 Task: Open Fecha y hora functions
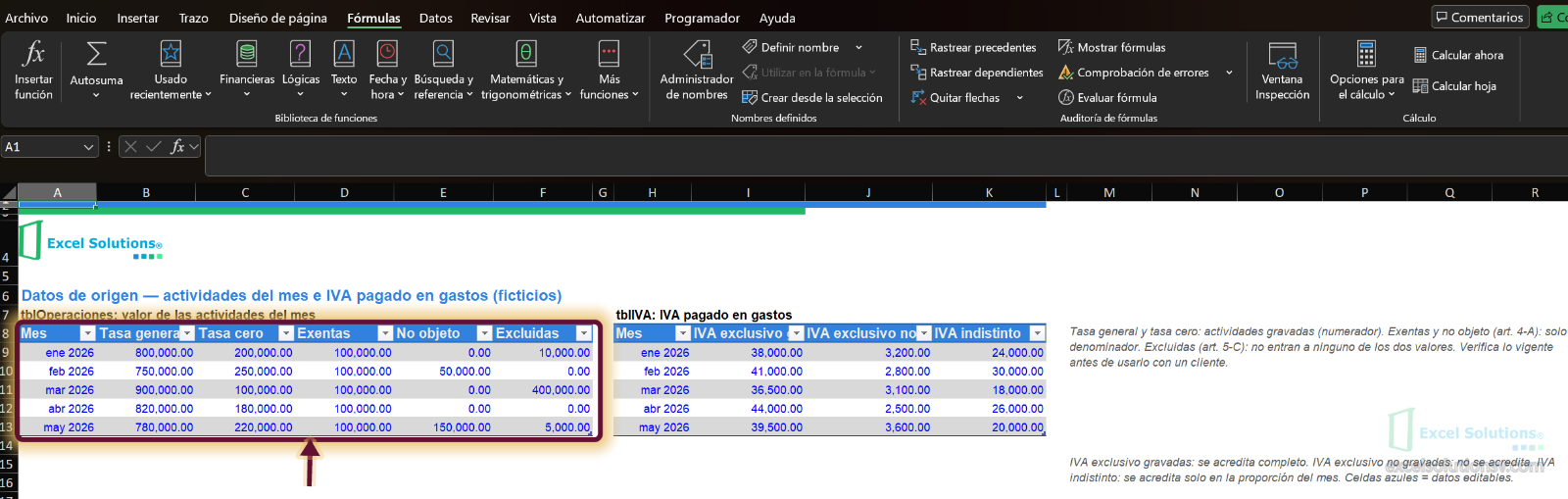[388, 71]
